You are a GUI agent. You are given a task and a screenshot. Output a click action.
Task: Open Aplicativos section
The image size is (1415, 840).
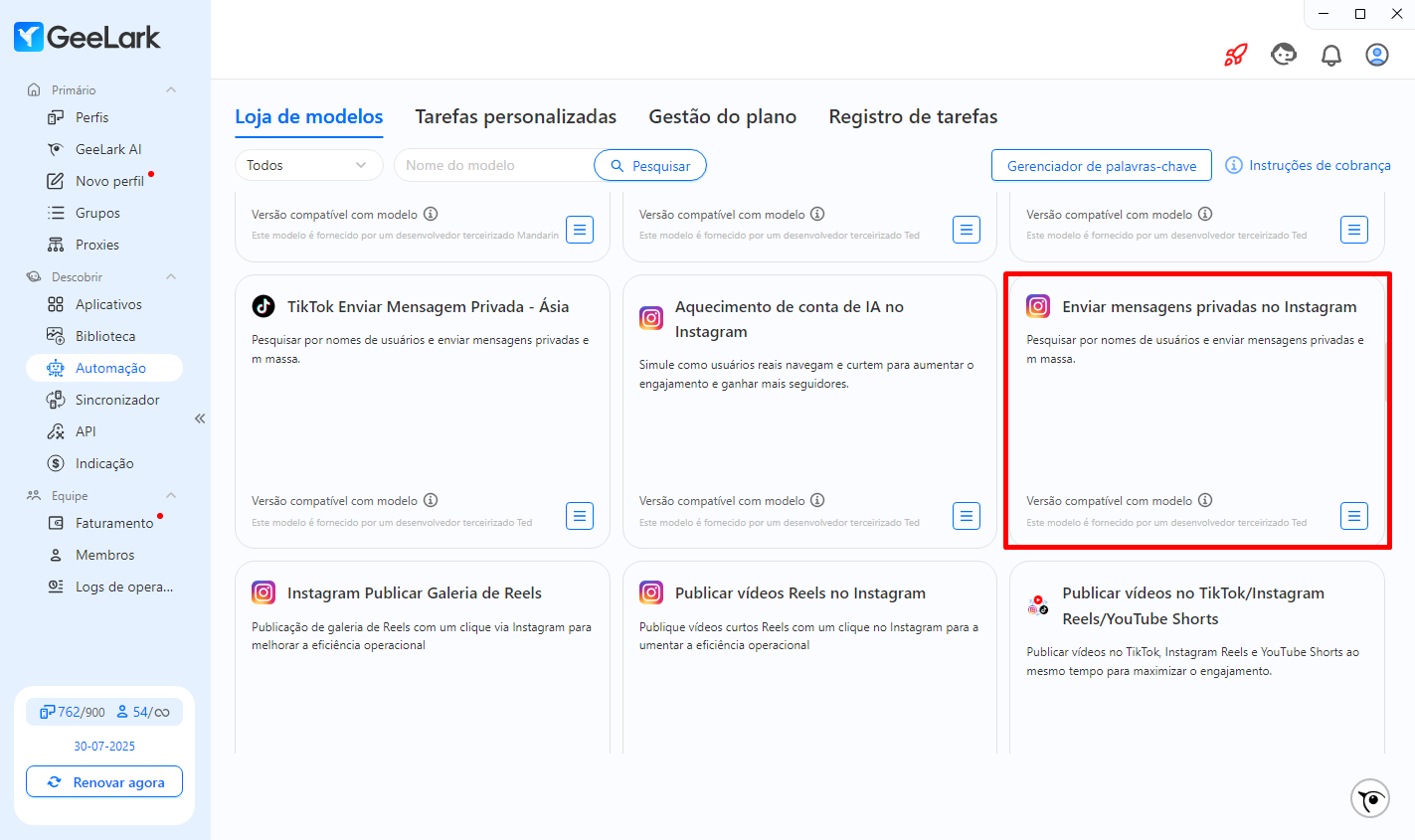[x=108, y=304]
